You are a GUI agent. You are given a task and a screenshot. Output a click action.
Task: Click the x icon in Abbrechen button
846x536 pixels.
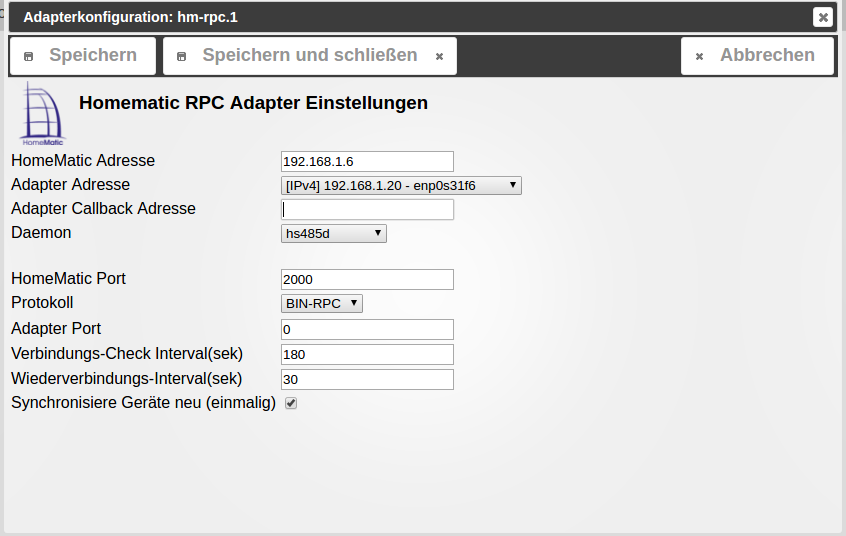click(699, 56)
